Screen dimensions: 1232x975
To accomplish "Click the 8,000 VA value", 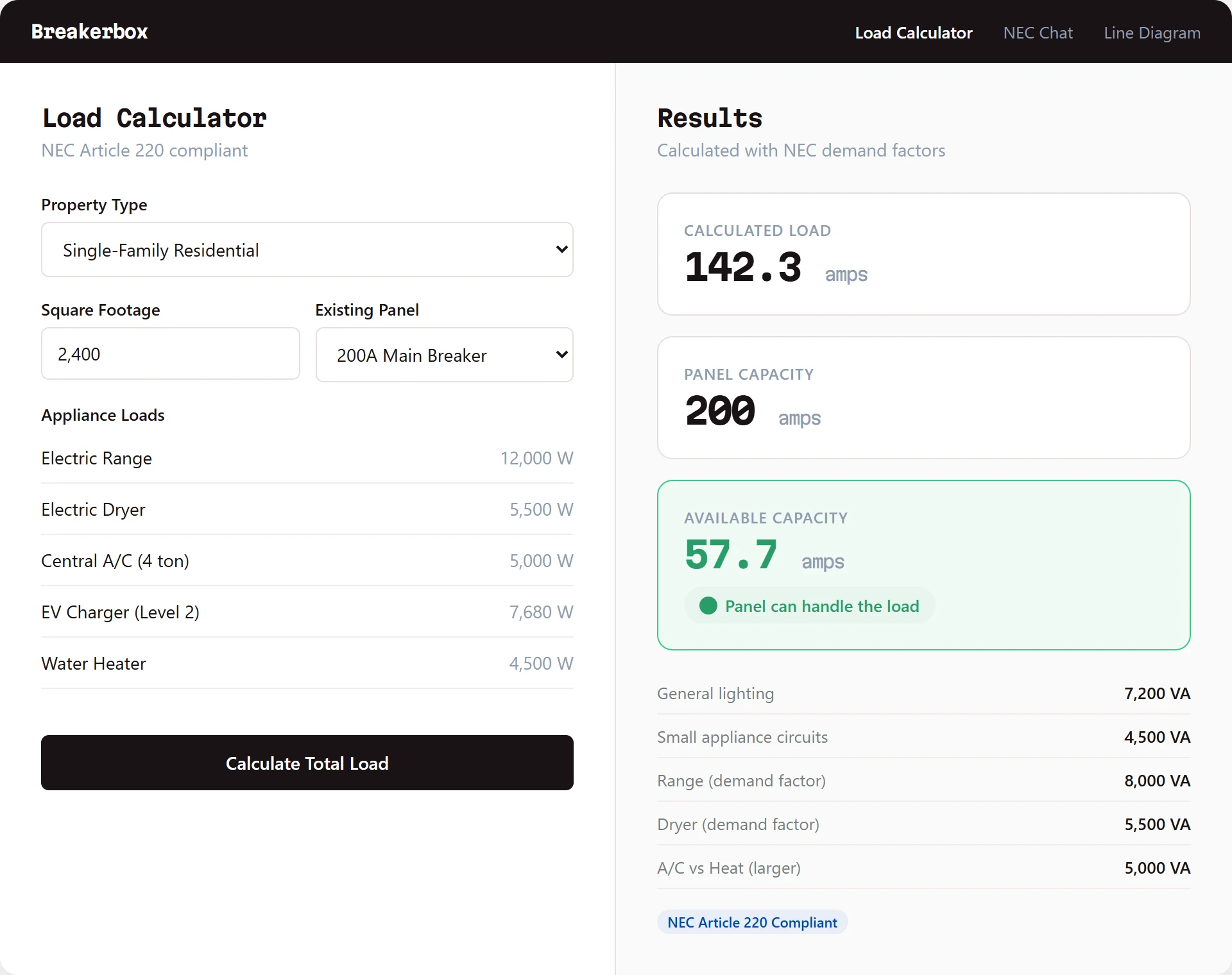I will click(1157, 781).
